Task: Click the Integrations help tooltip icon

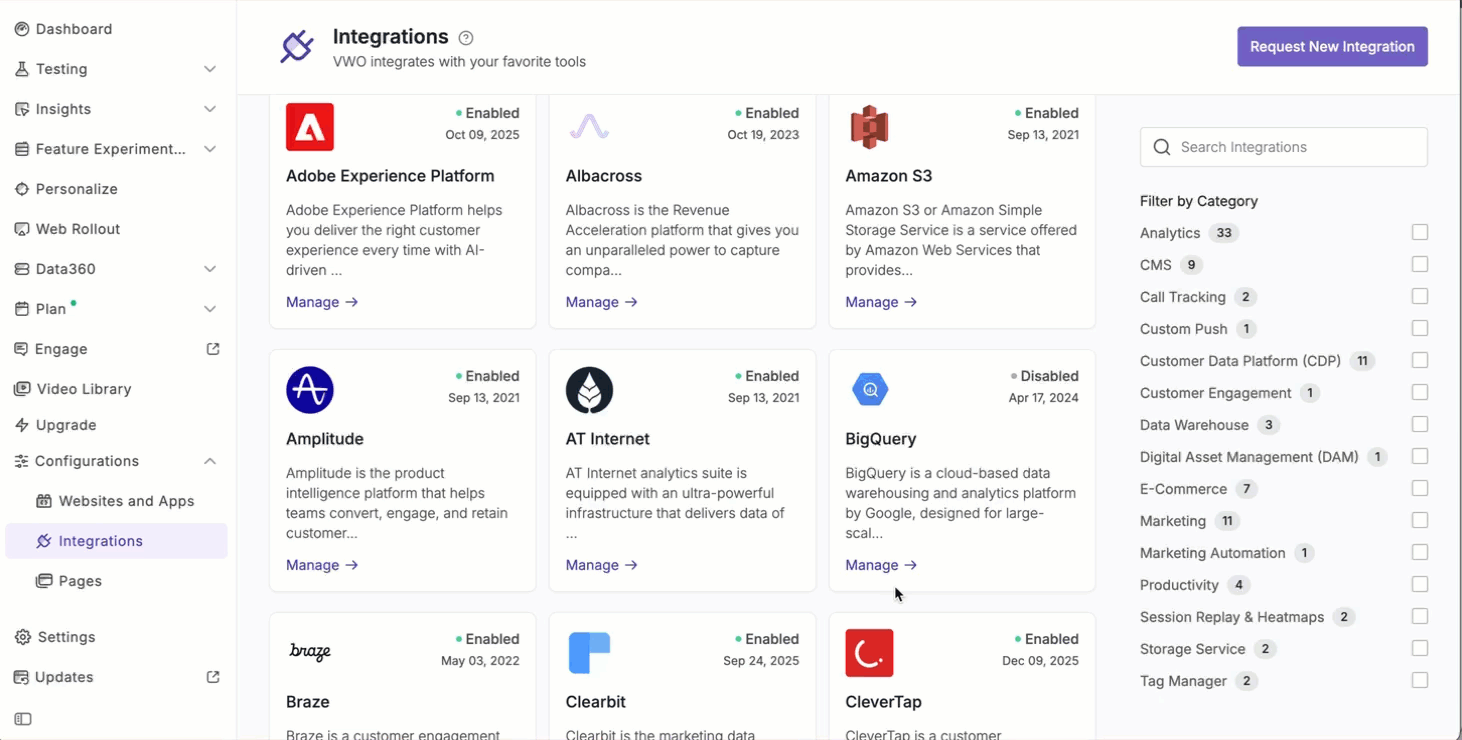Action: click(465, 37)
